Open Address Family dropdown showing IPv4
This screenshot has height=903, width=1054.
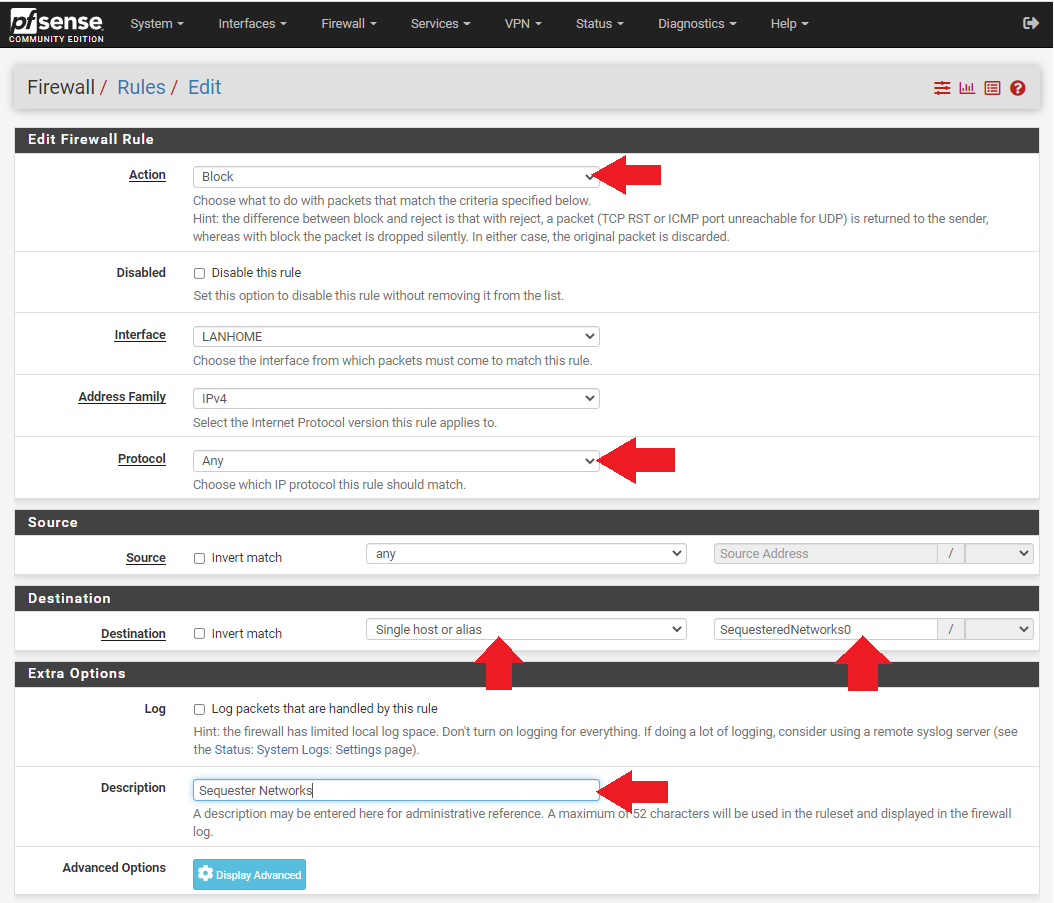click(x=396, y=399)
